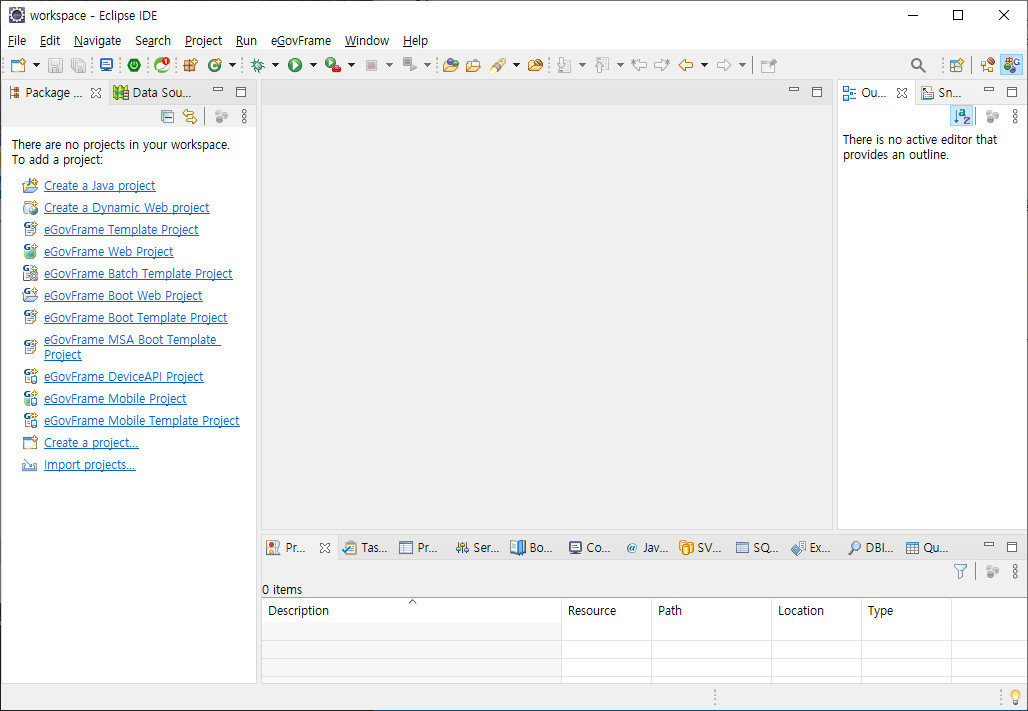Click the Next Annotation toolbar icon

point(564,65)
